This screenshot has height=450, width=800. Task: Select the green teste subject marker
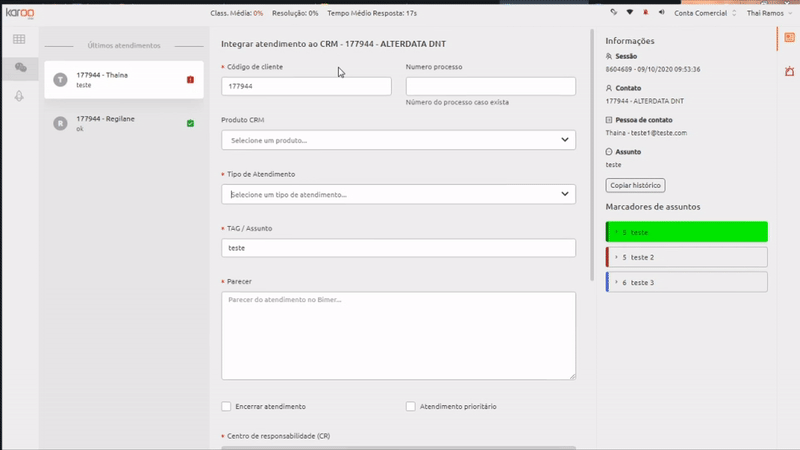click(687, 232)
